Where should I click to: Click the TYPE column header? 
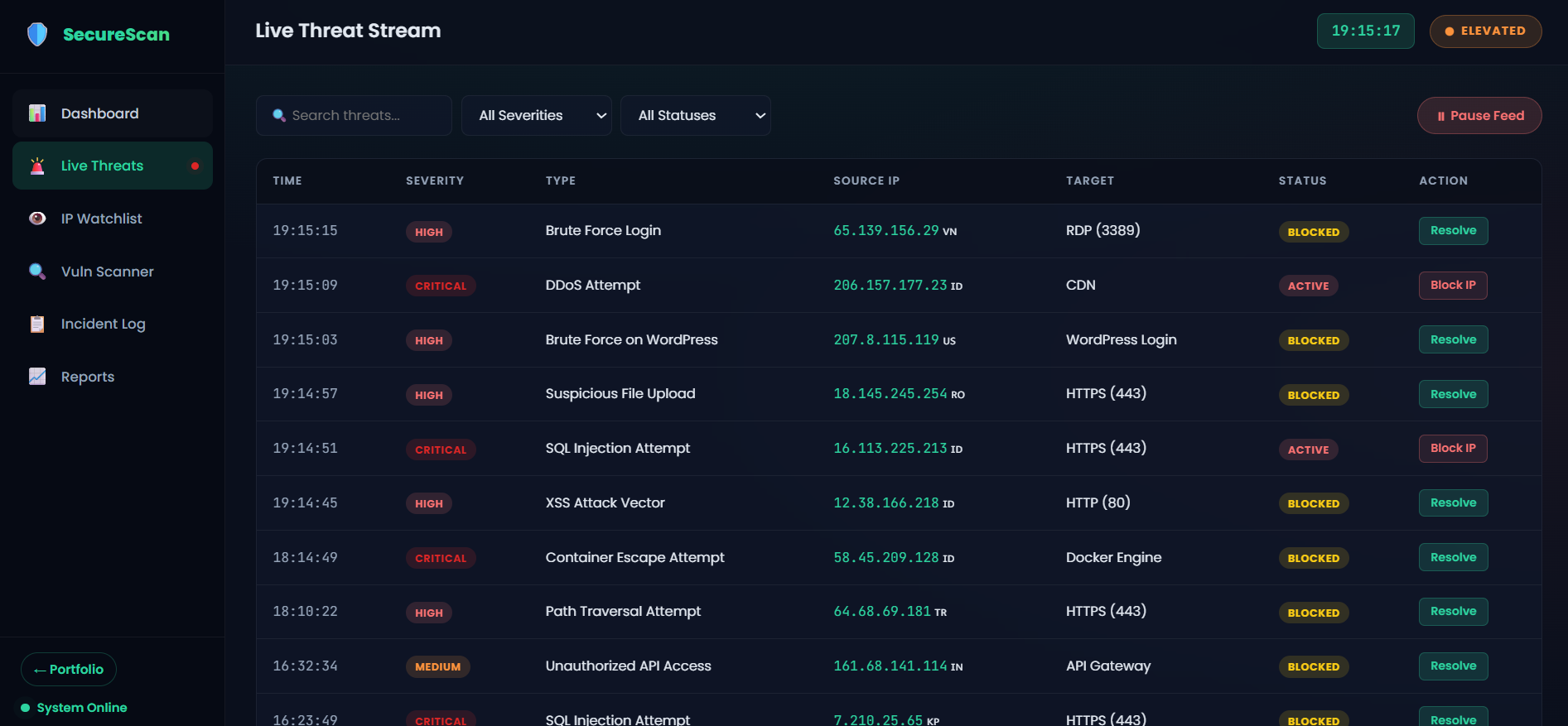(x=561, y=181)
